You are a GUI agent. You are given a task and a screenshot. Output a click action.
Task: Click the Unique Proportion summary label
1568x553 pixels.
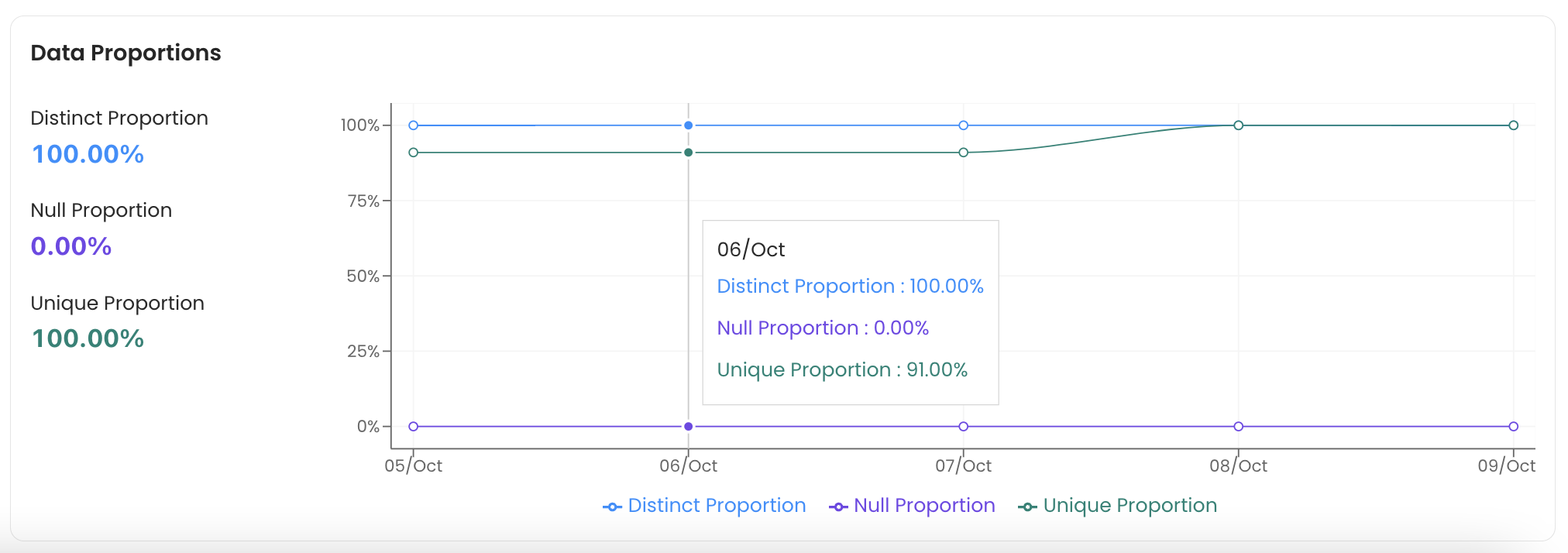point(117,303)
